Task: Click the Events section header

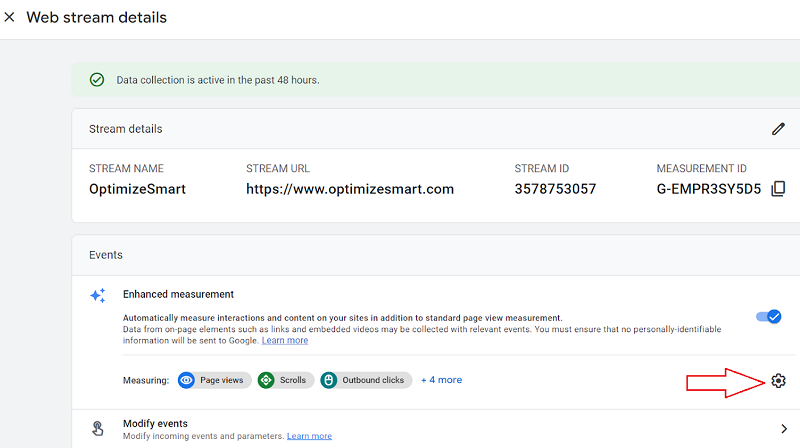Action: (106, 255)
